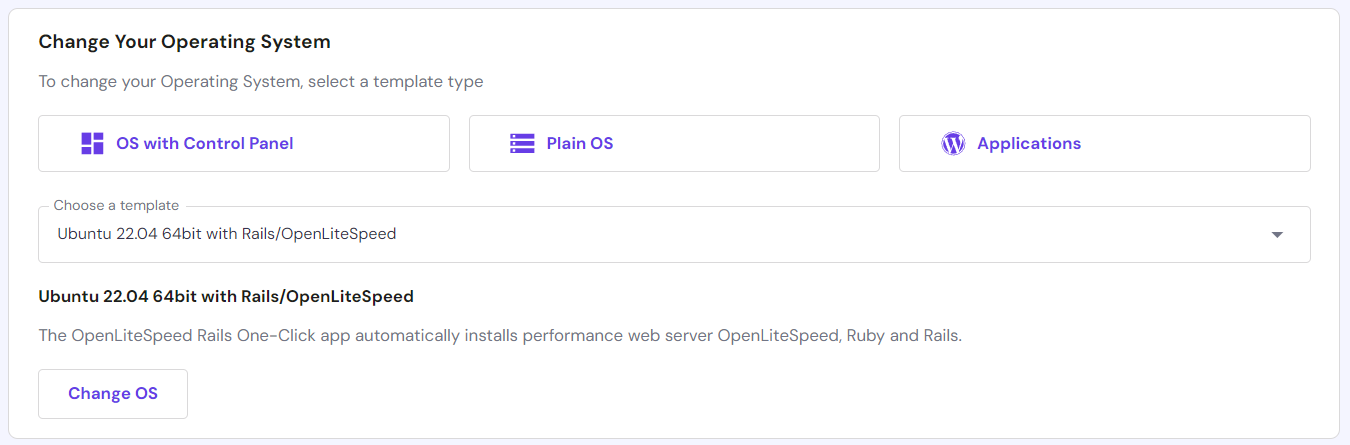Screen dimensions: 1350x445
Task: Click the dashboard grid icon for control panel OS
Action: (92, 143)
